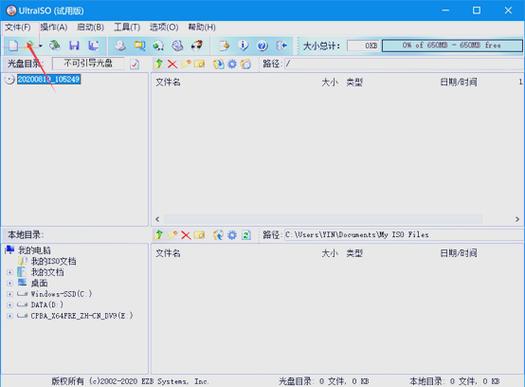
Task: Click the Save floppy disk icon
Action: pyautogui.click(x=74, y=45)
